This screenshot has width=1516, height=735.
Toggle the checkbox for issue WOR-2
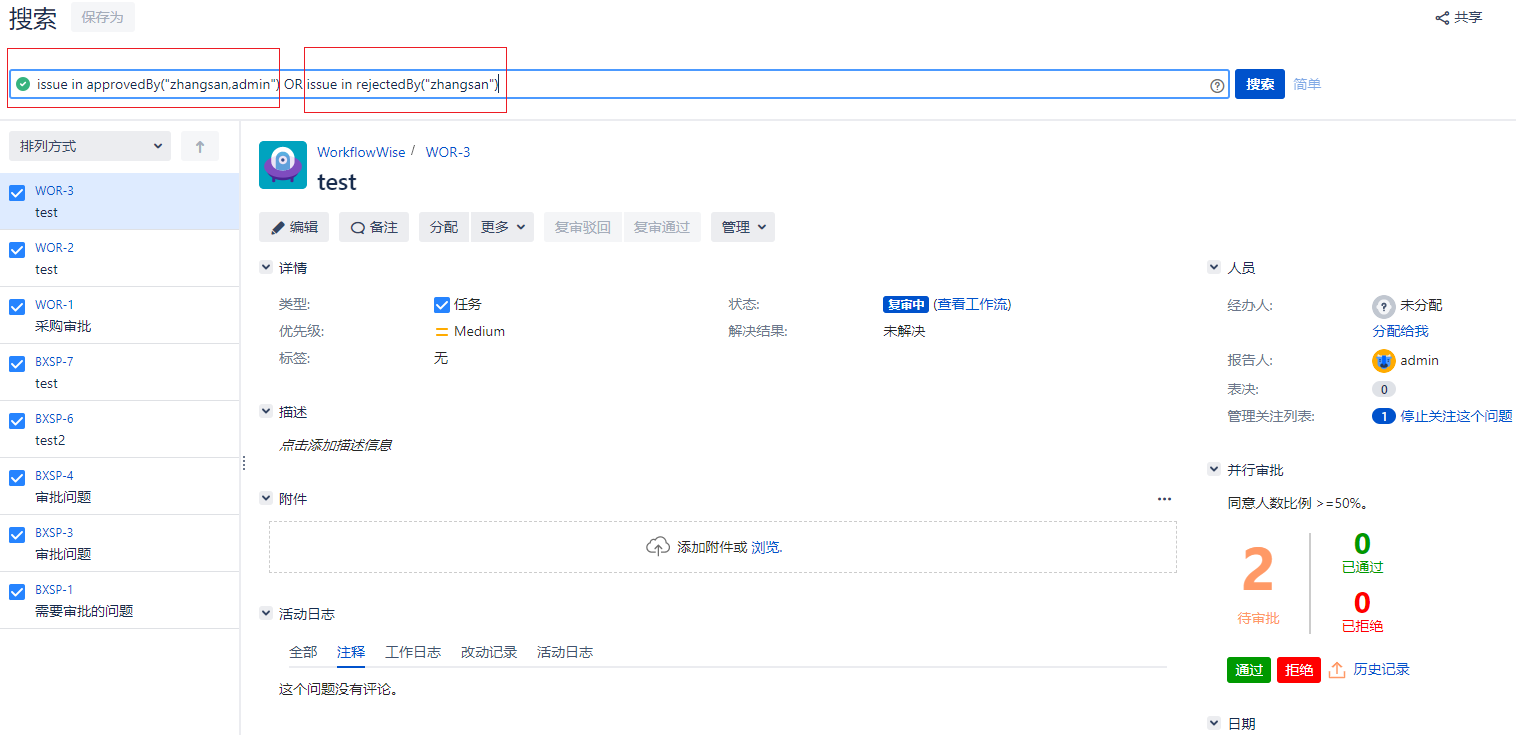[17, 250]
